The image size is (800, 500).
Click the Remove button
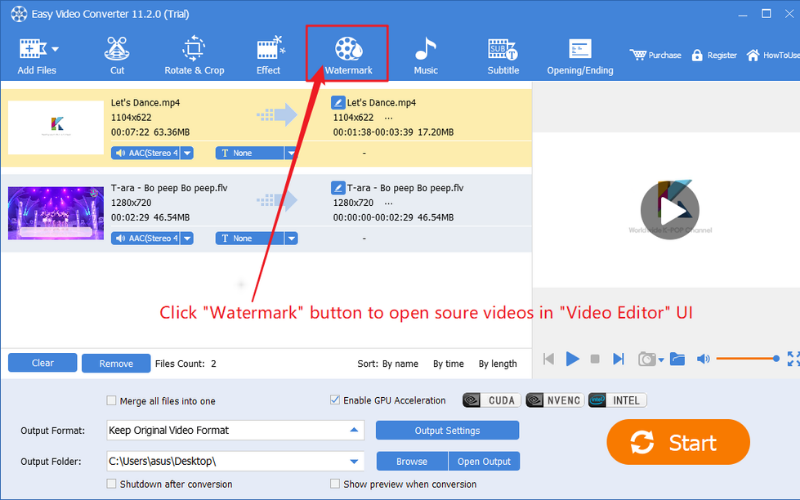pos(116,363)
